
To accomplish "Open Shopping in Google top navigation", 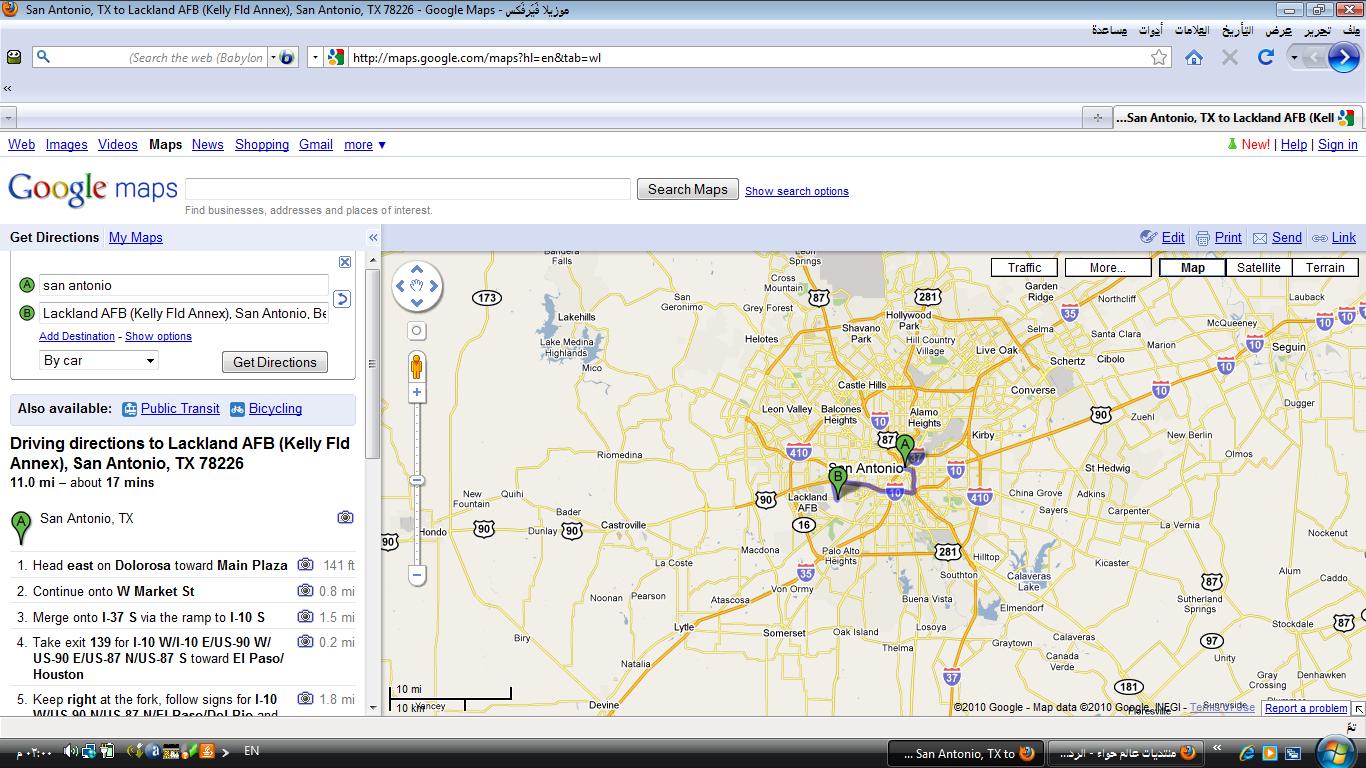I will (262, 145).
